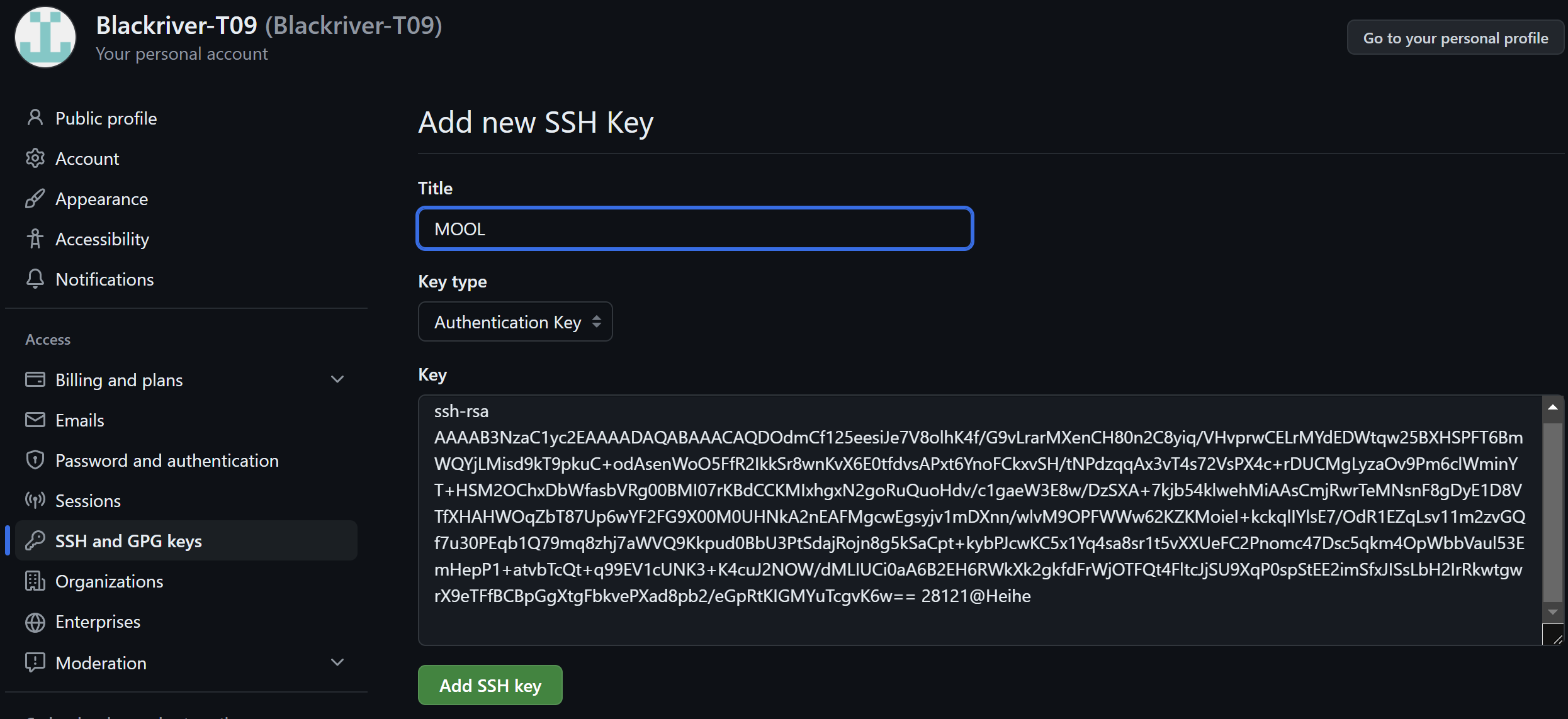Click the shield icon for Password and authentication
Screen dimensions: 1568x719
pyautogui.click(x=35, y=460)
